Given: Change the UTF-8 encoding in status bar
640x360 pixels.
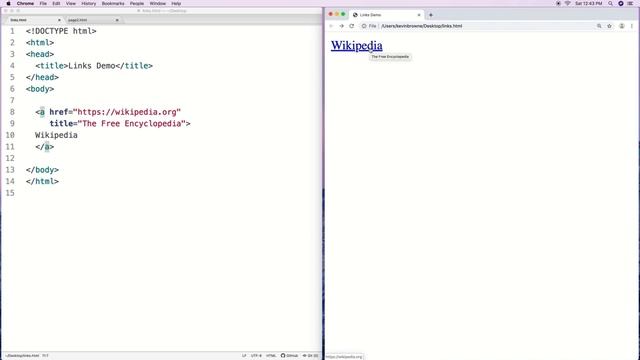Looking at the screenshot, I should coord(256,356).
